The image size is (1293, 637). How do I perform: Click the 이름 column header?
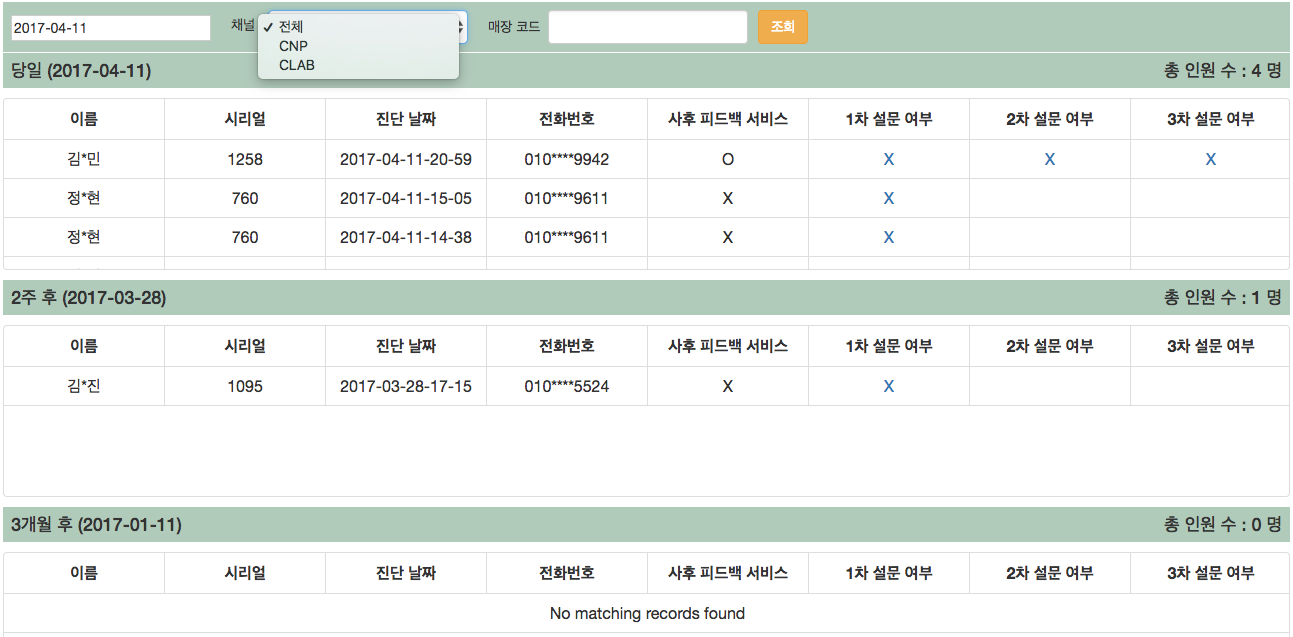[x=84, y=119]
